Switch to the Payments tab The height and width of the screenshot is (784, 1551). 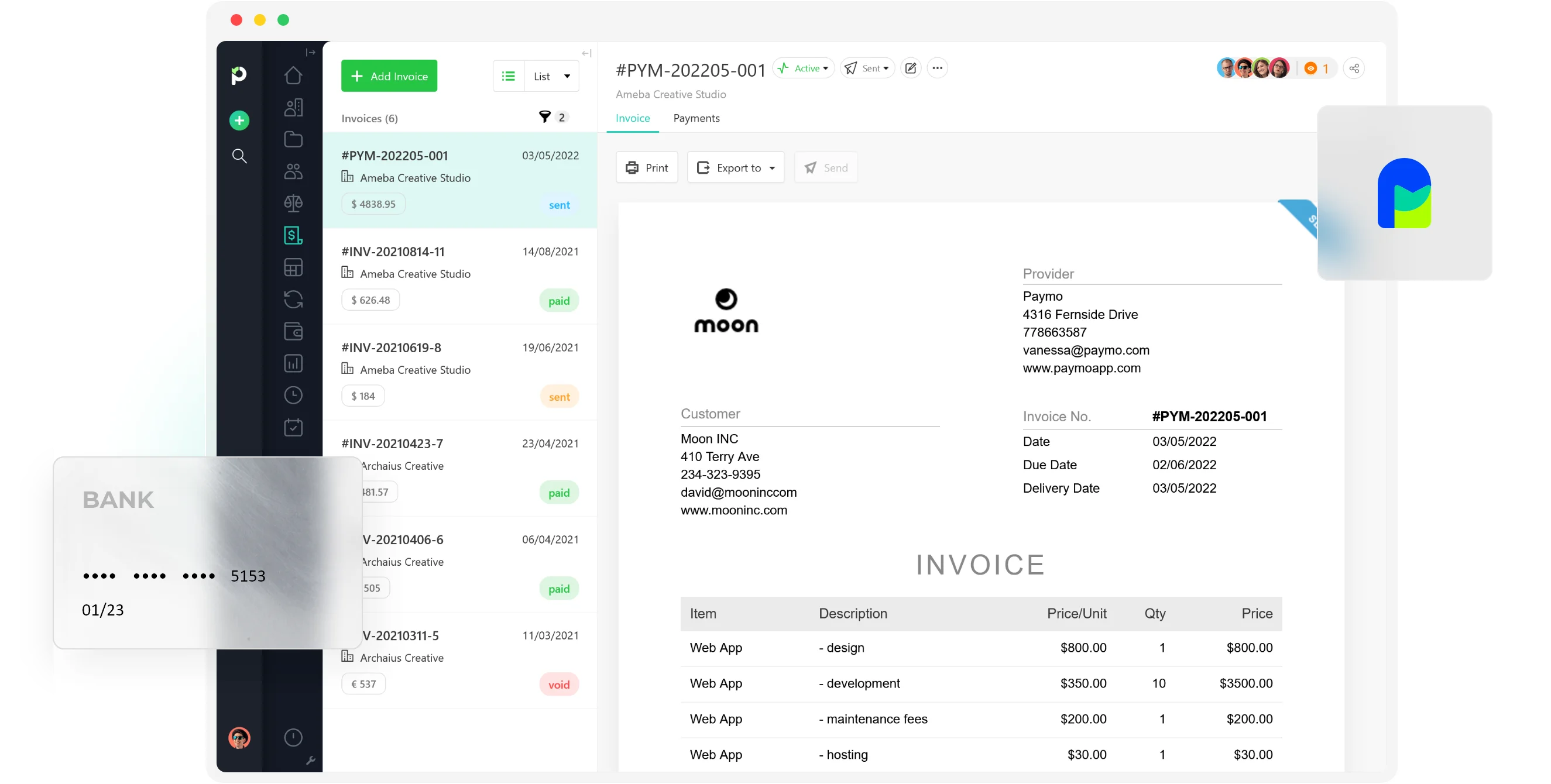point(696,119)
